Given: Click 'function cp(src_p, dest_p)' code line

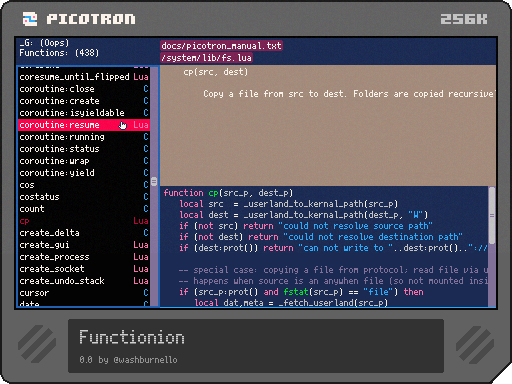Looking at the screenshot, I should [228, 193].
